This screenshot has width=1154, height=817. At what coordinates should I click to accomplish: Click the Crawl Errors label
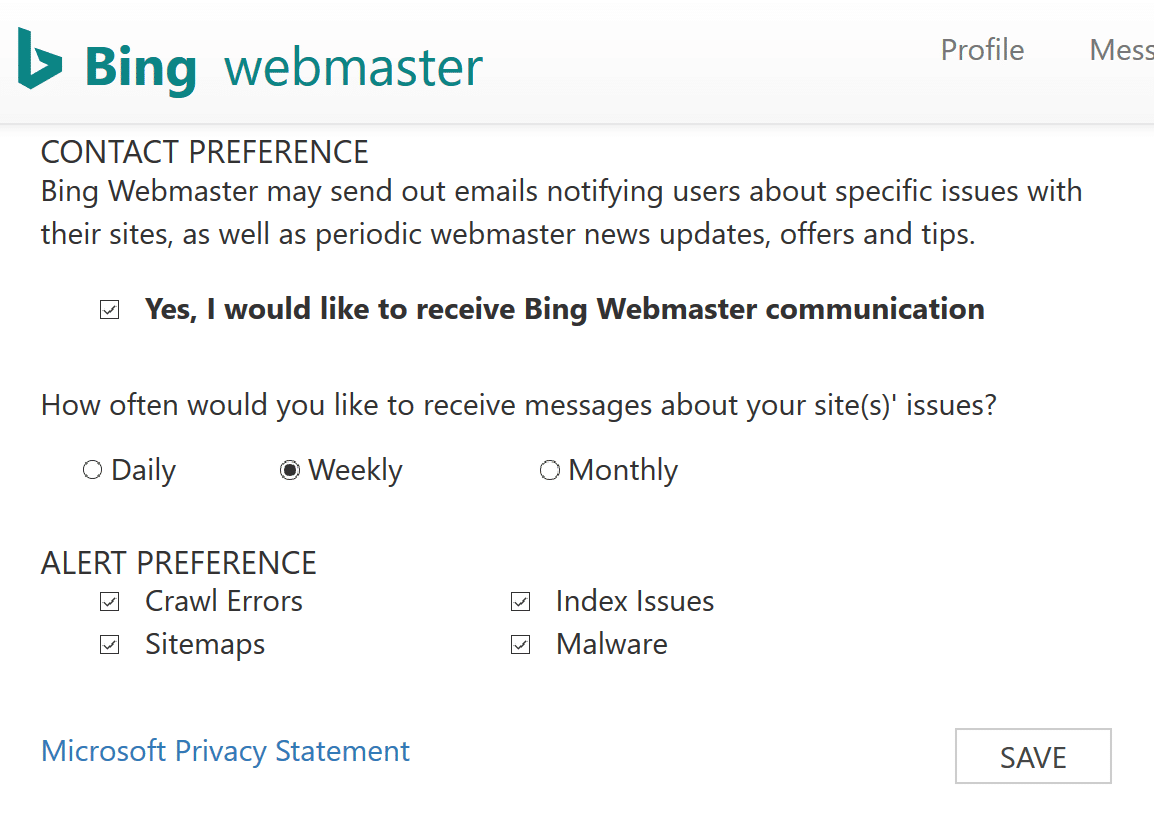point(224,601)
